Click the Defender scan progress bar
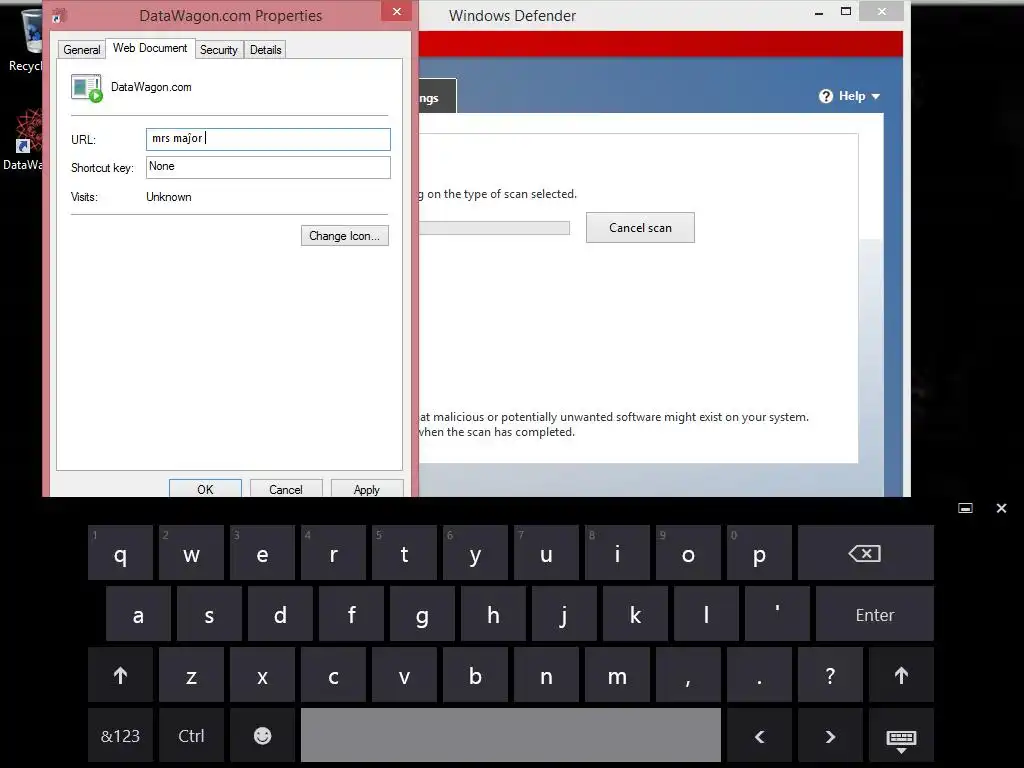Image resolution: width=1024 pixels, height=768 pixels. click(494, 227)
